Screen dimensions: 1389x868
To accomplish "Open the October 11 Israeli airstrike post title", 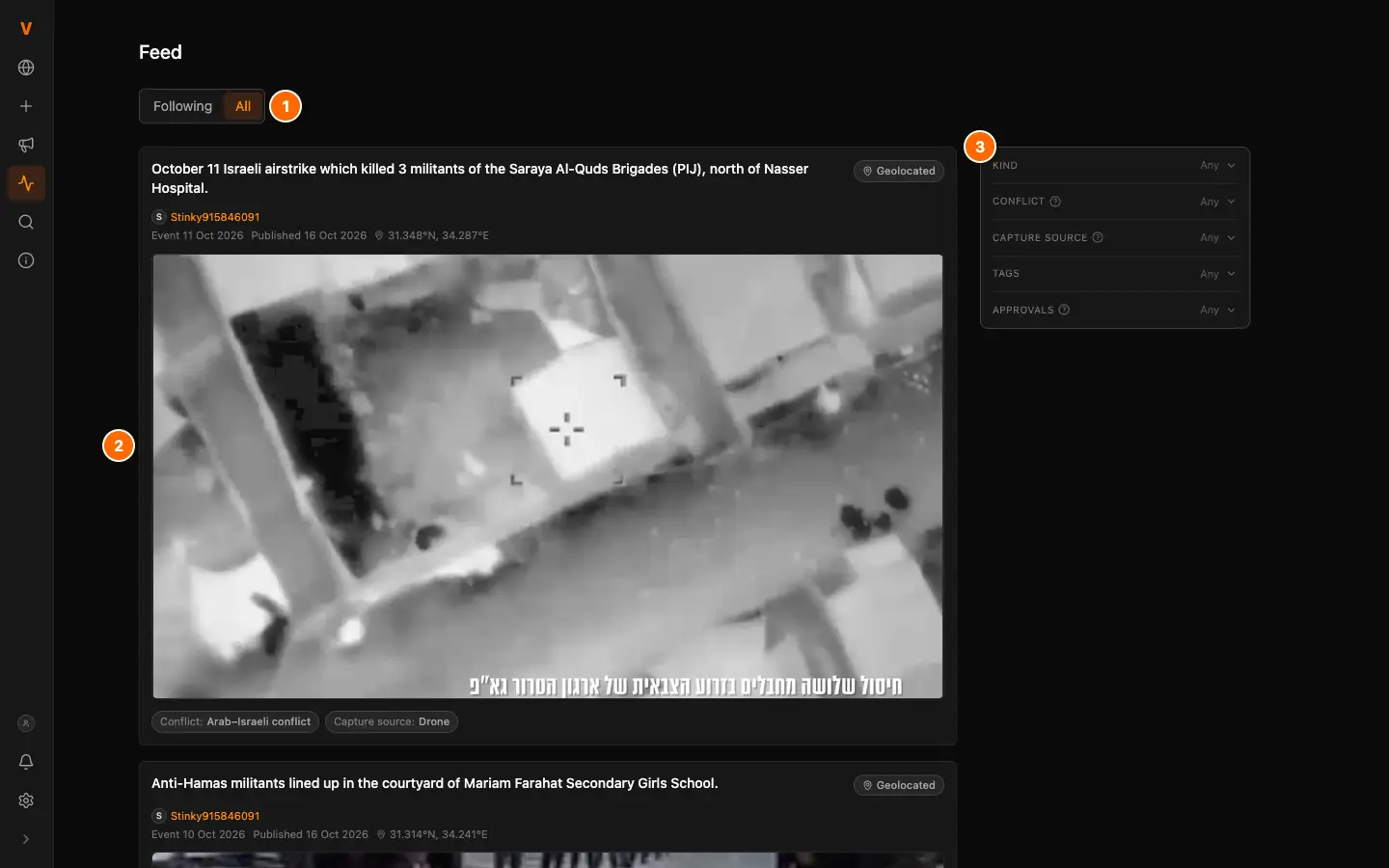I will (x=479, y=178).
